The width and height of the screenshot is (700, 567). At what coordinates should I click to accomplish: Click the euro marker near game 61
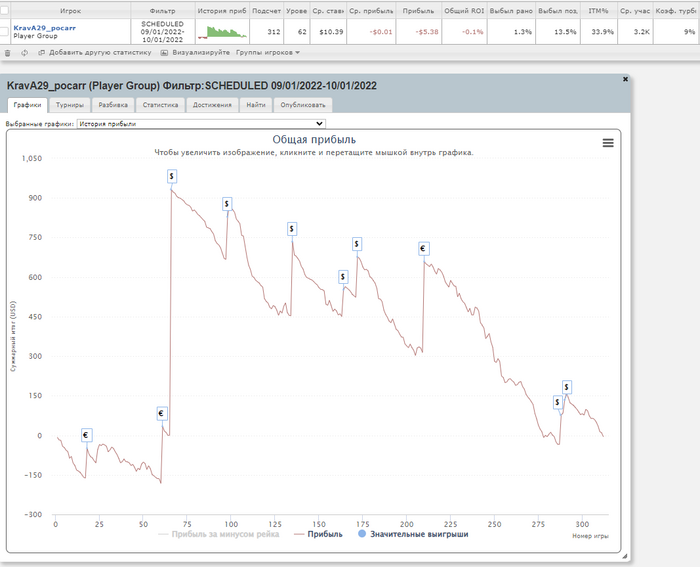(x=162, y=413)
